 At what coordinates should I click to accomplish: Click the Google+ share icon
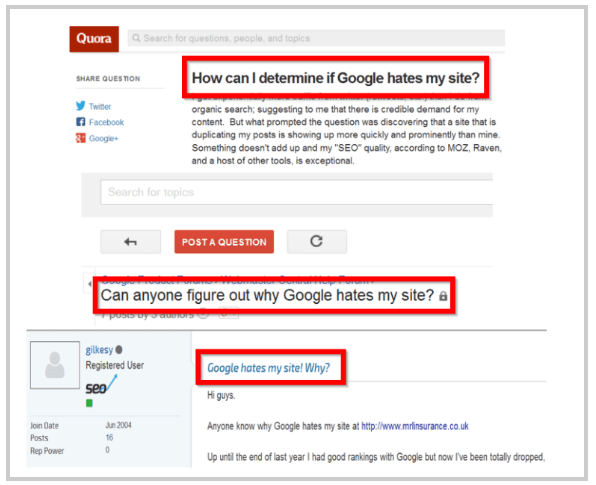click(x=81, y=138)
